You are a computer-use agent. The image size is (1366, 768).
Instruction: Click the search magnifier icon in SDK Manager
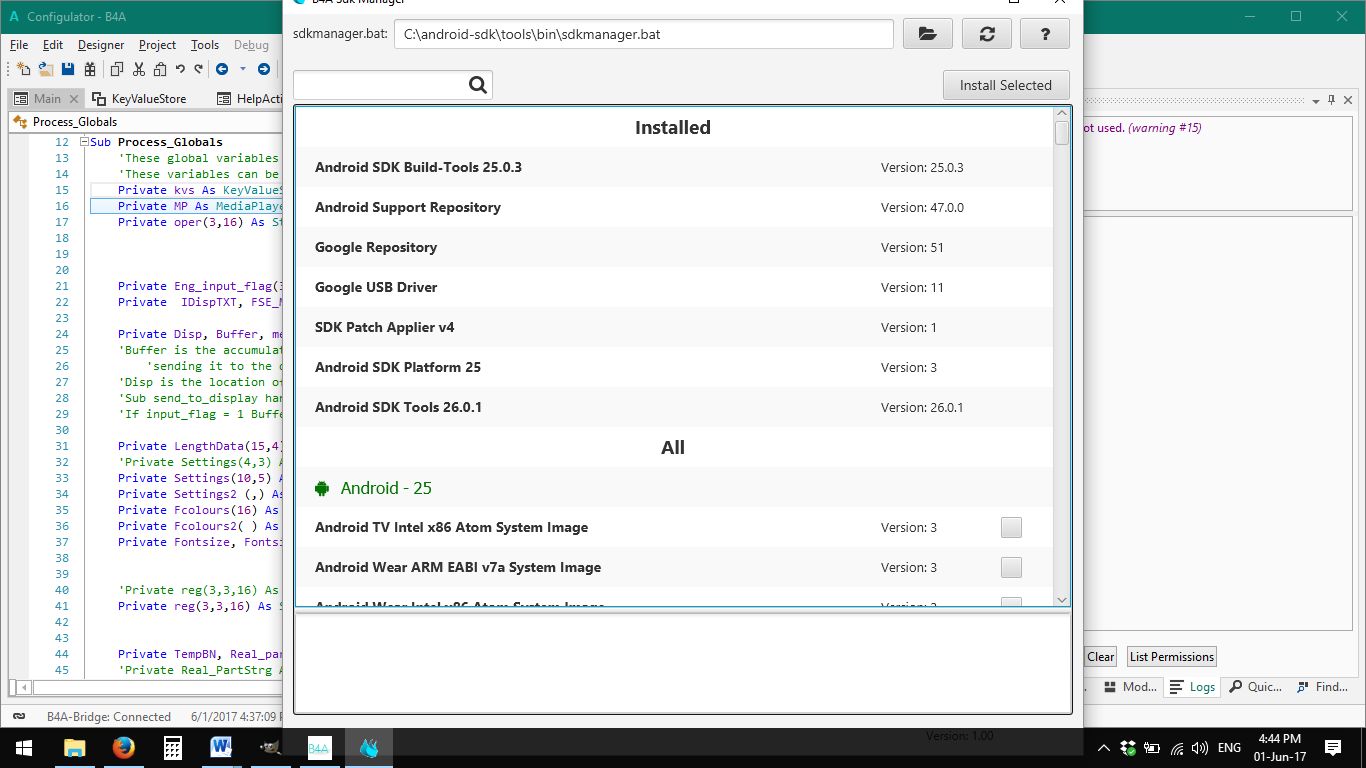[x=478, y=85]
